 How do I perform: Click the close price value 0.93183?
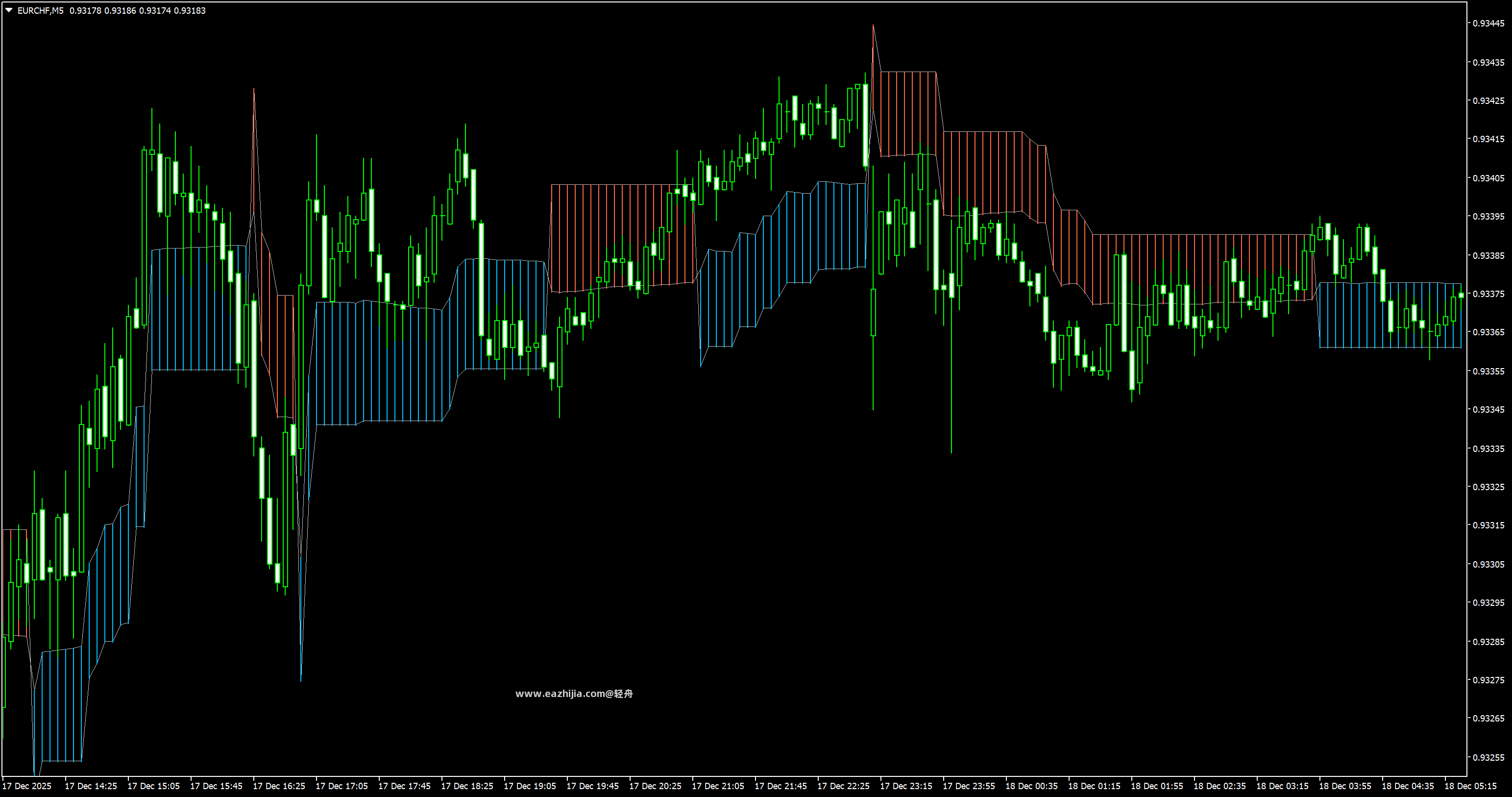(x=190, y=11)
